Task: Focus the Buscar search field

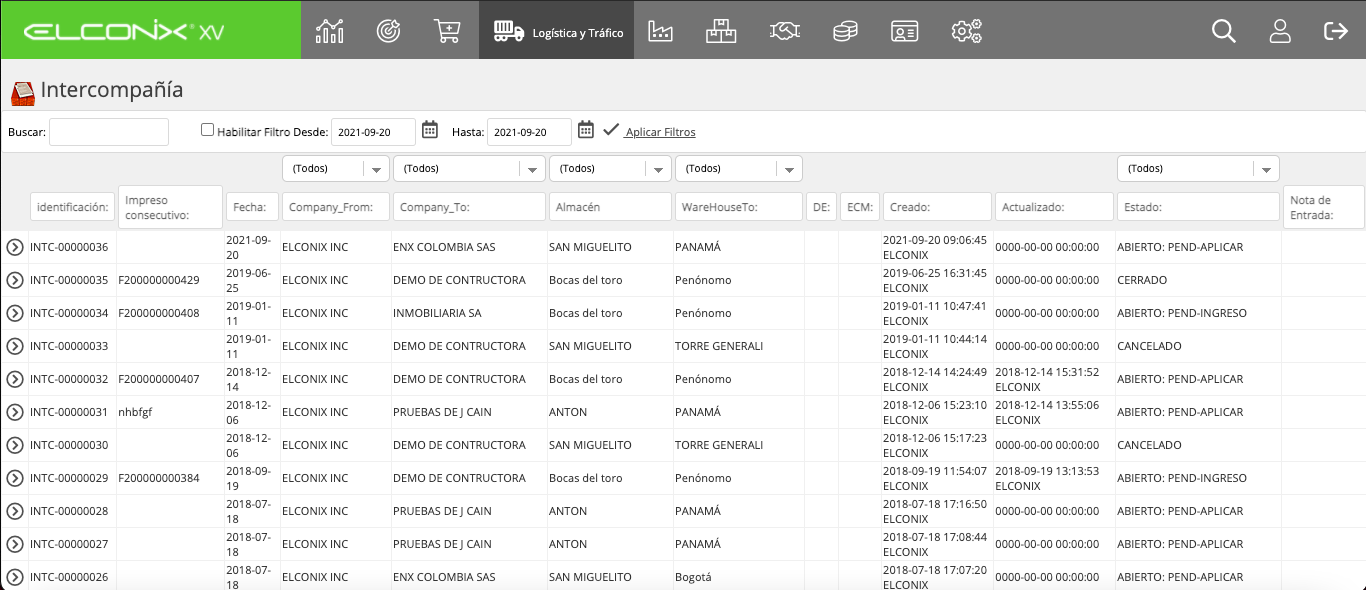Action: tap(109, 132)
